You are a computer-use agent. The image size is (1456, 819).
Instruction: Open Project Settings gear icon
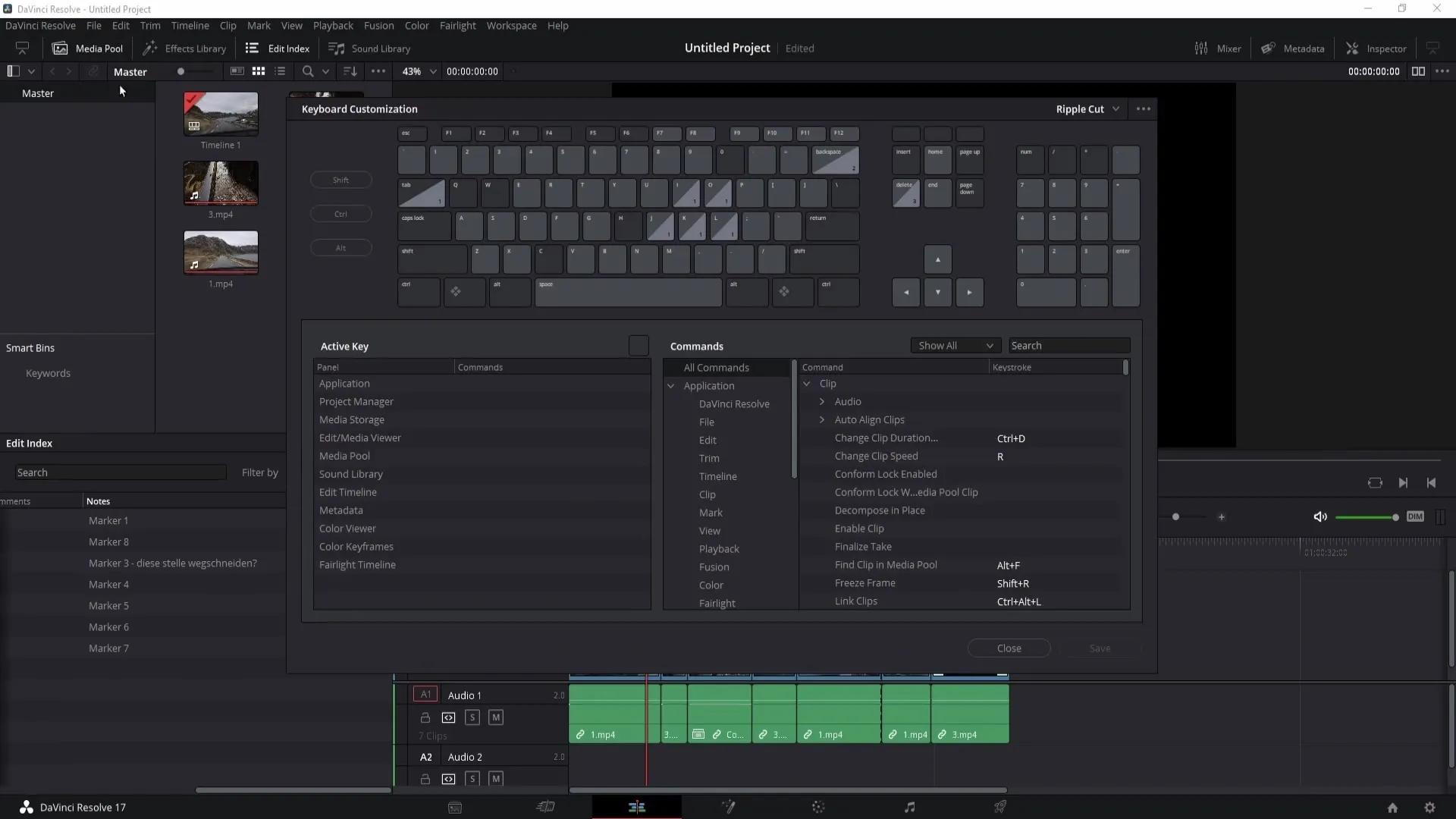click(x=1429, y=808)
